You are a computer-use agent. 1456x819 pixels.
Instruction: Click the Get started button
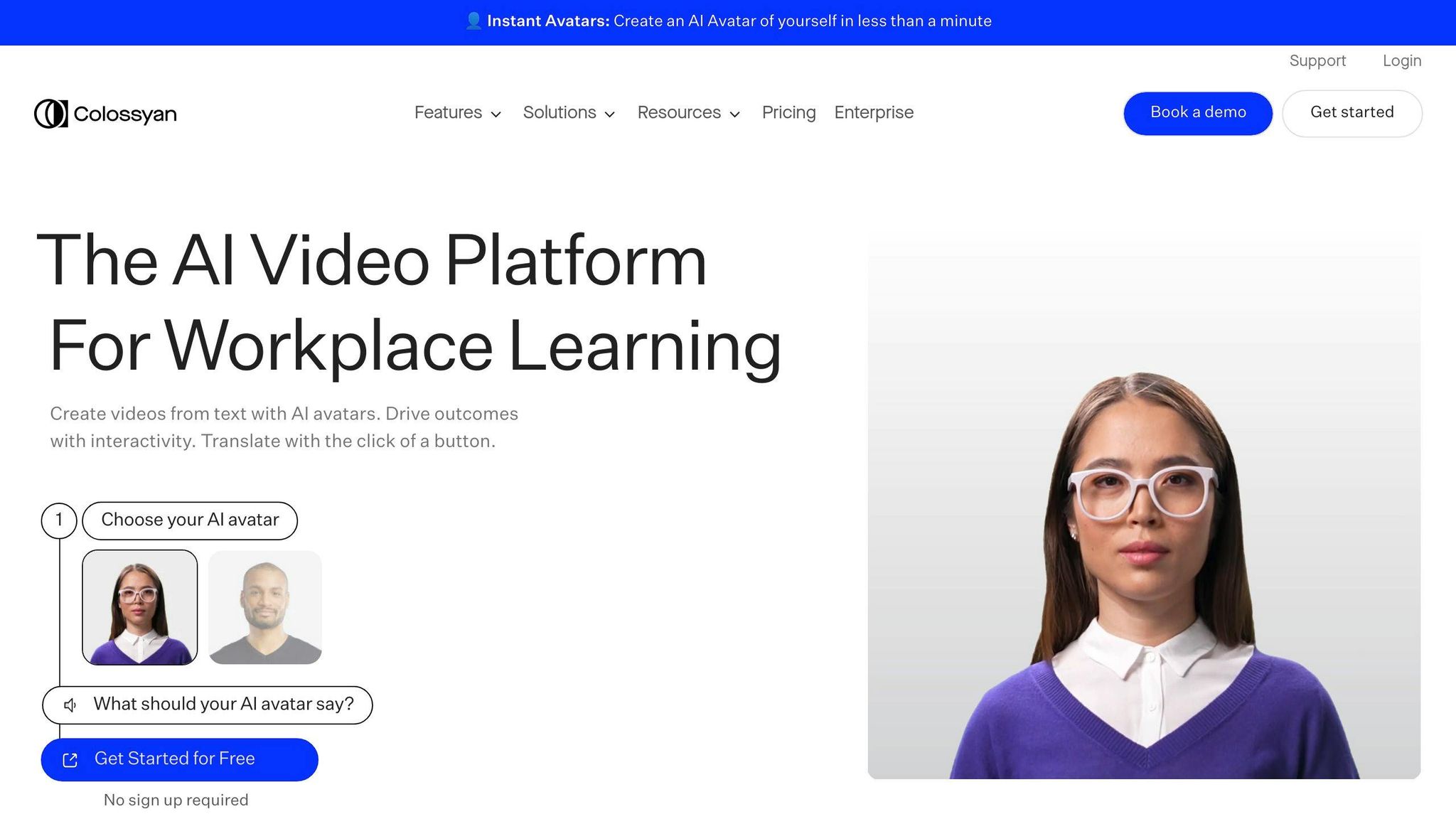(x=1352, y=113)
